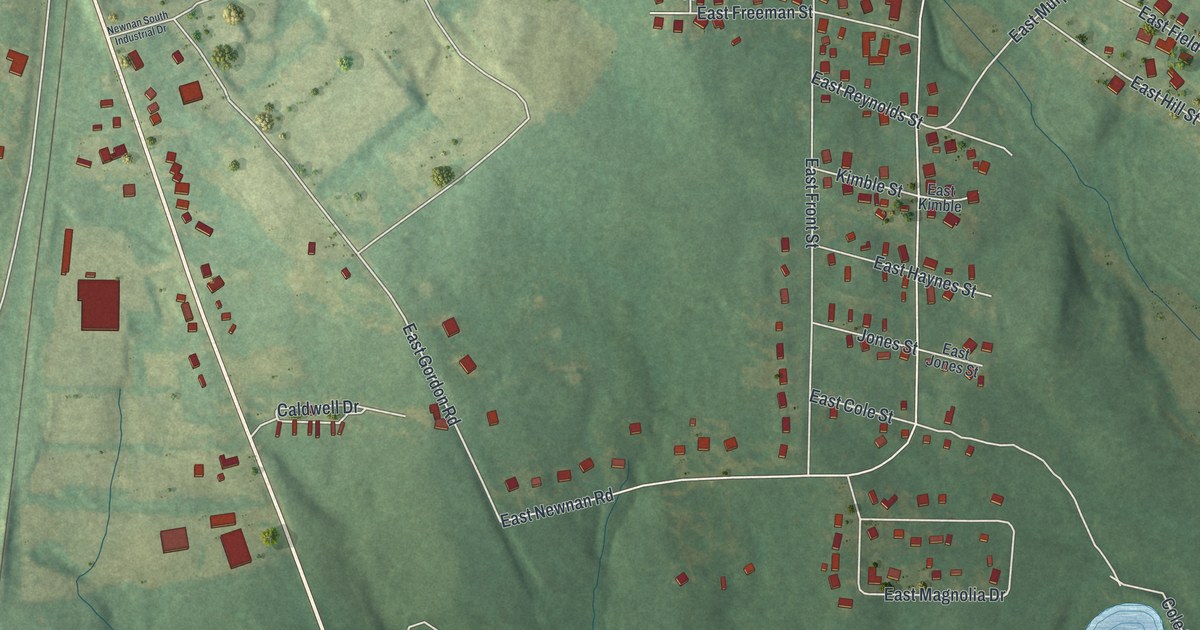
Task: Click the East Kimble label
Action: coord(940,198)
